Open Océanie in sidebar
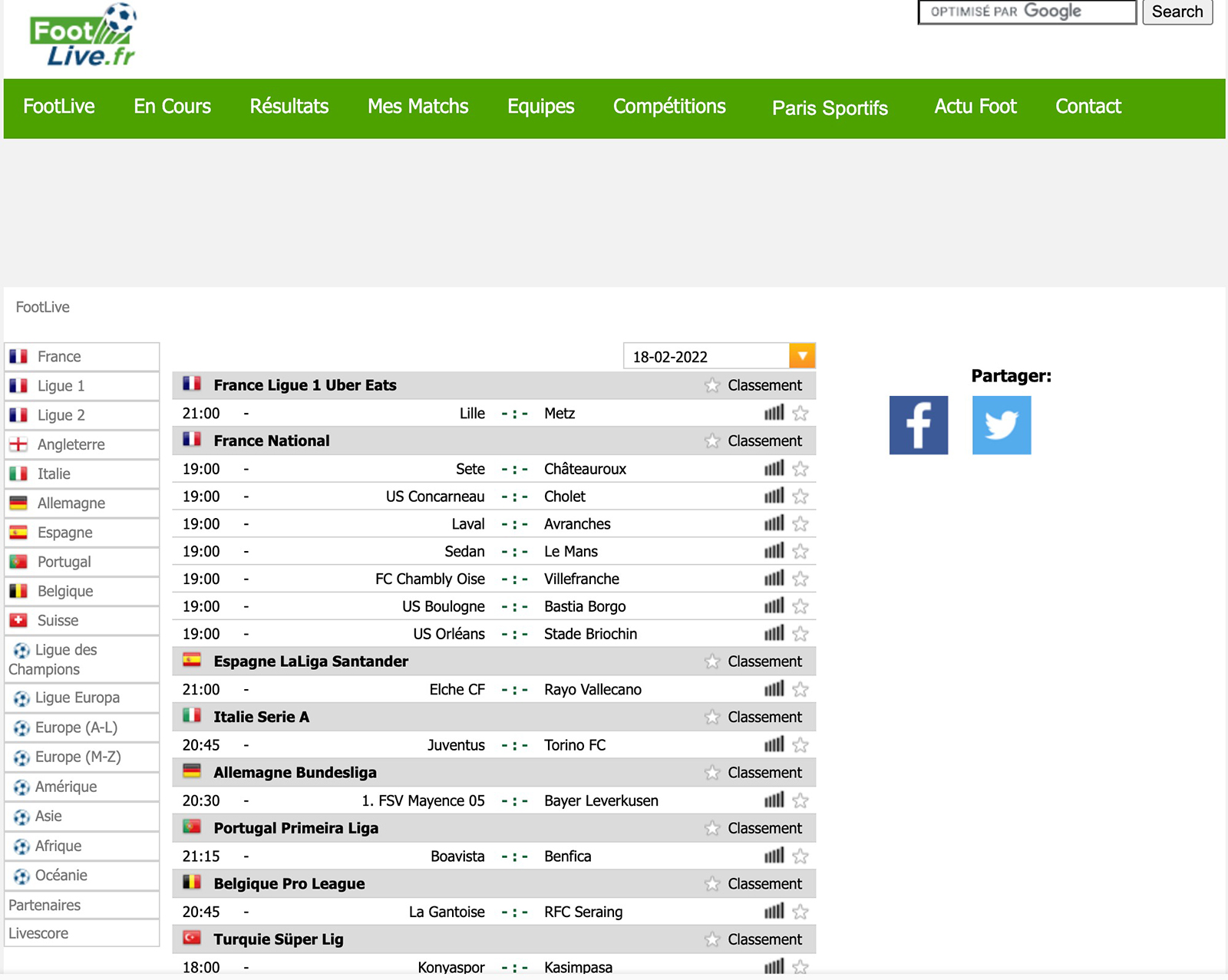The width and height of the screenshot is (1228, 980). tap(82, 876)
